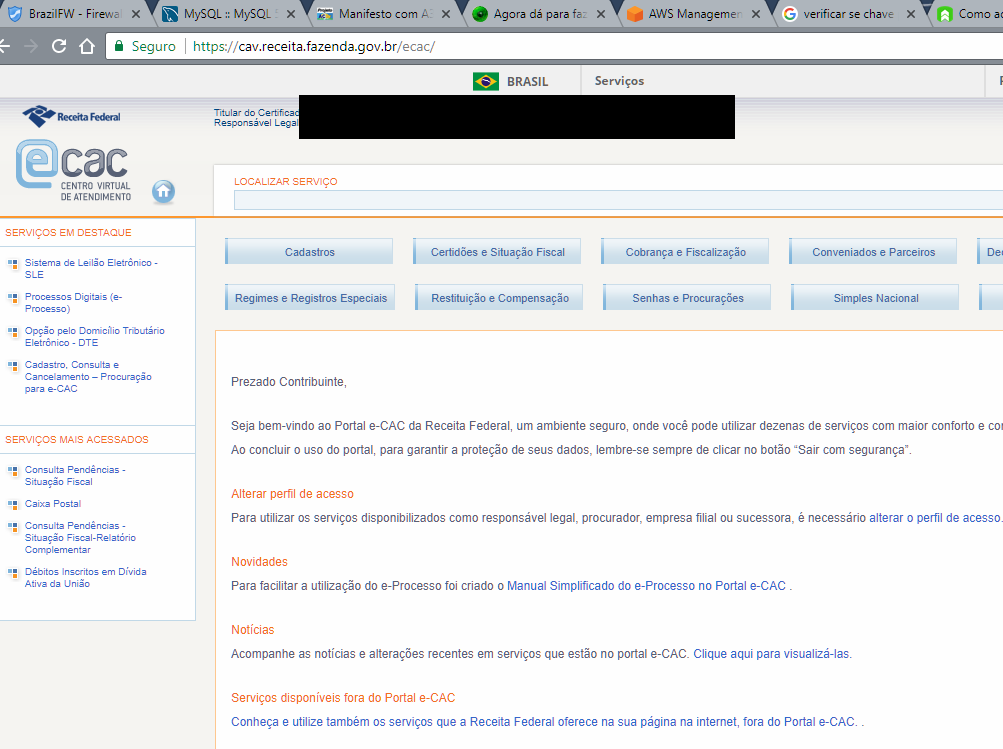Open Cadastro, Consulta e Cancelamento Procuração link
Screen dimensions: 1003x749
88,377
